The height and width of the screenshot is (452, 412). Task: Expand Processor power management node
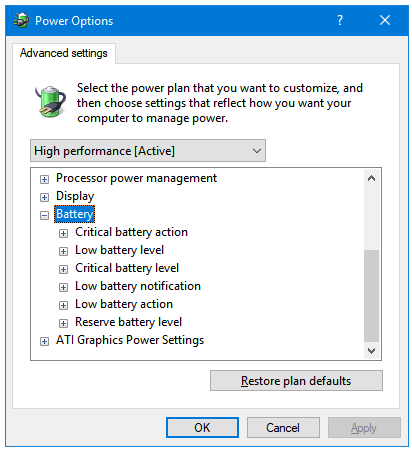(x=44, y=180)
